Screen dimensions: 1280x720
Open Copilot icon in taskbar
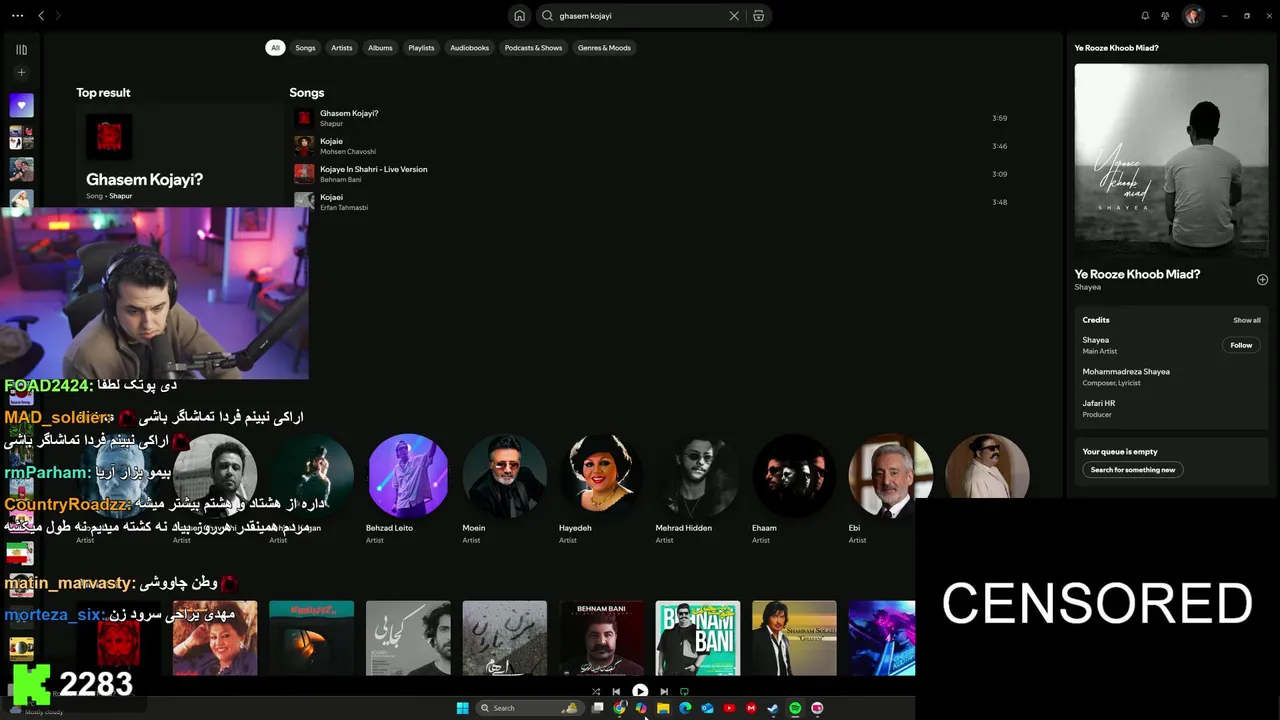pyautogui.click(x=641, y=708)
